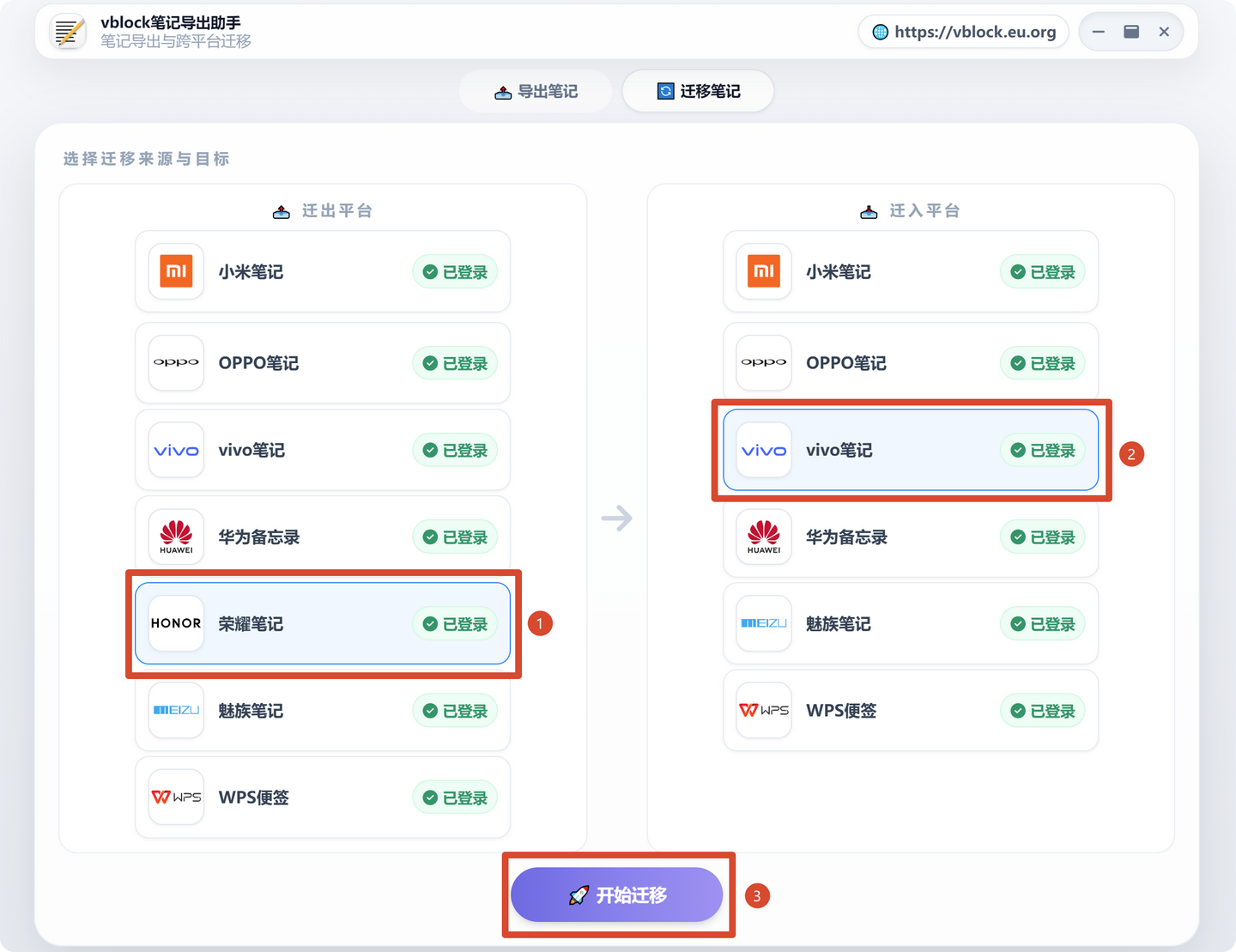The width and height of the screenshot is (1236, 952).
Task: Select WPS便签 as source platform
Action: click(323, 797)
